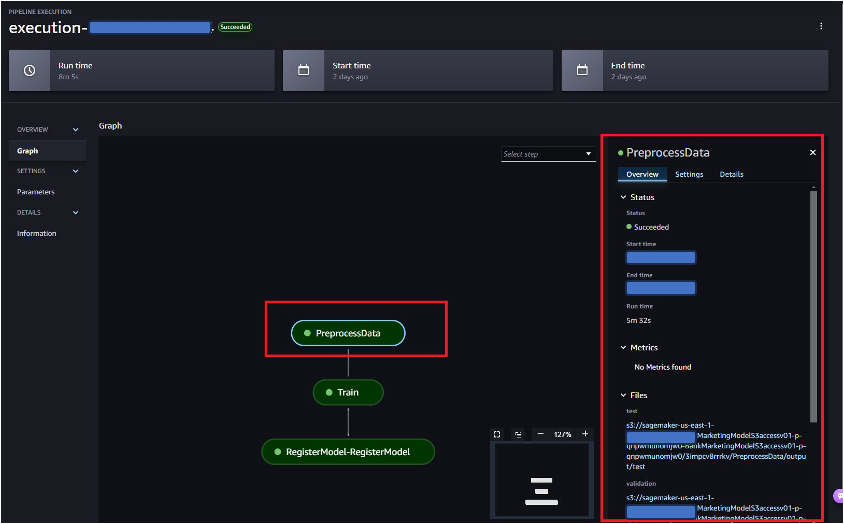The height and width of the screenshot is (524, 844).
Task: Collapse the Status section in the panel
Action: click(x=623, y=198)
